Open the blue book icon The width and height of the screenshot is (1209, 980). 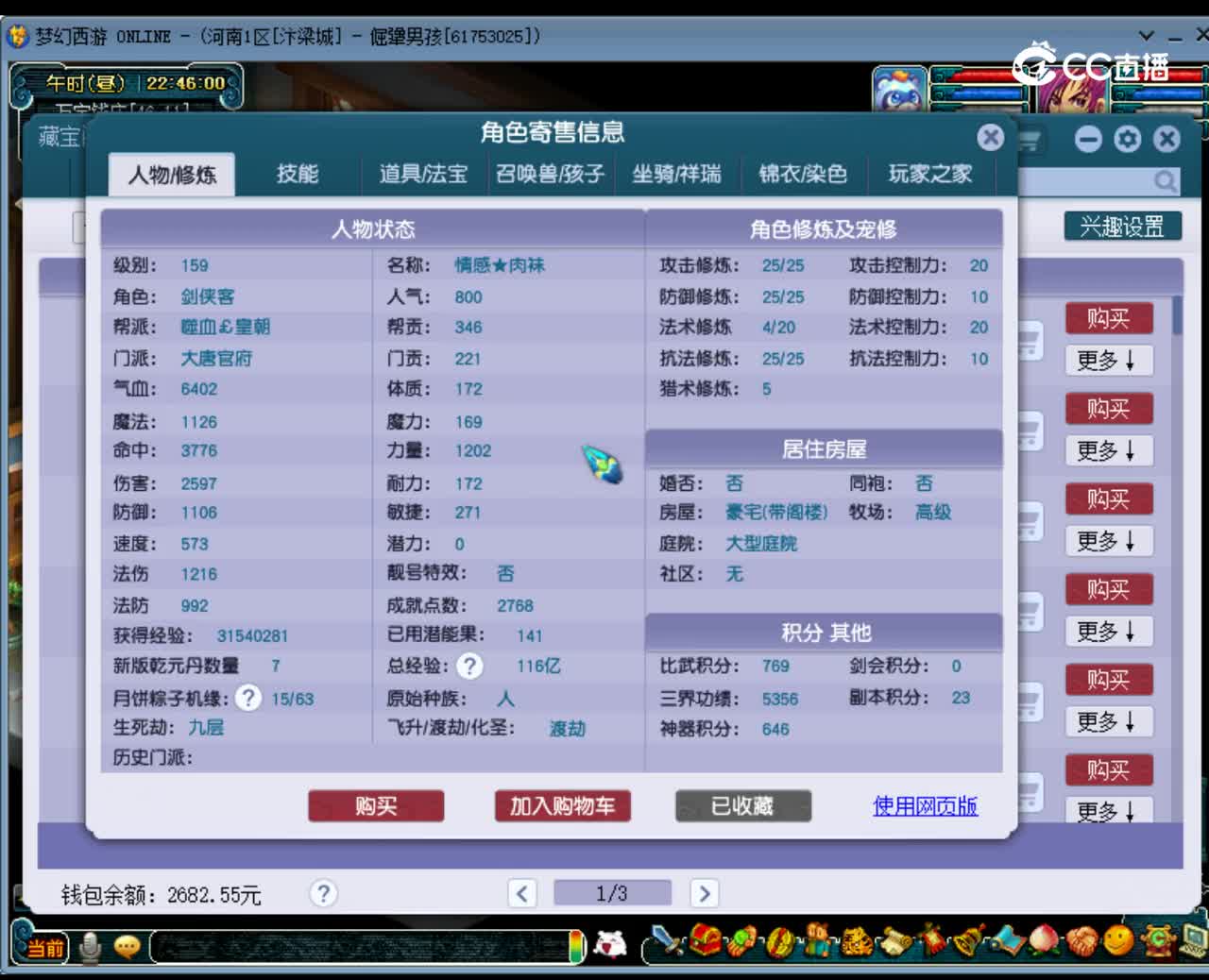[x=1007, y=940]
